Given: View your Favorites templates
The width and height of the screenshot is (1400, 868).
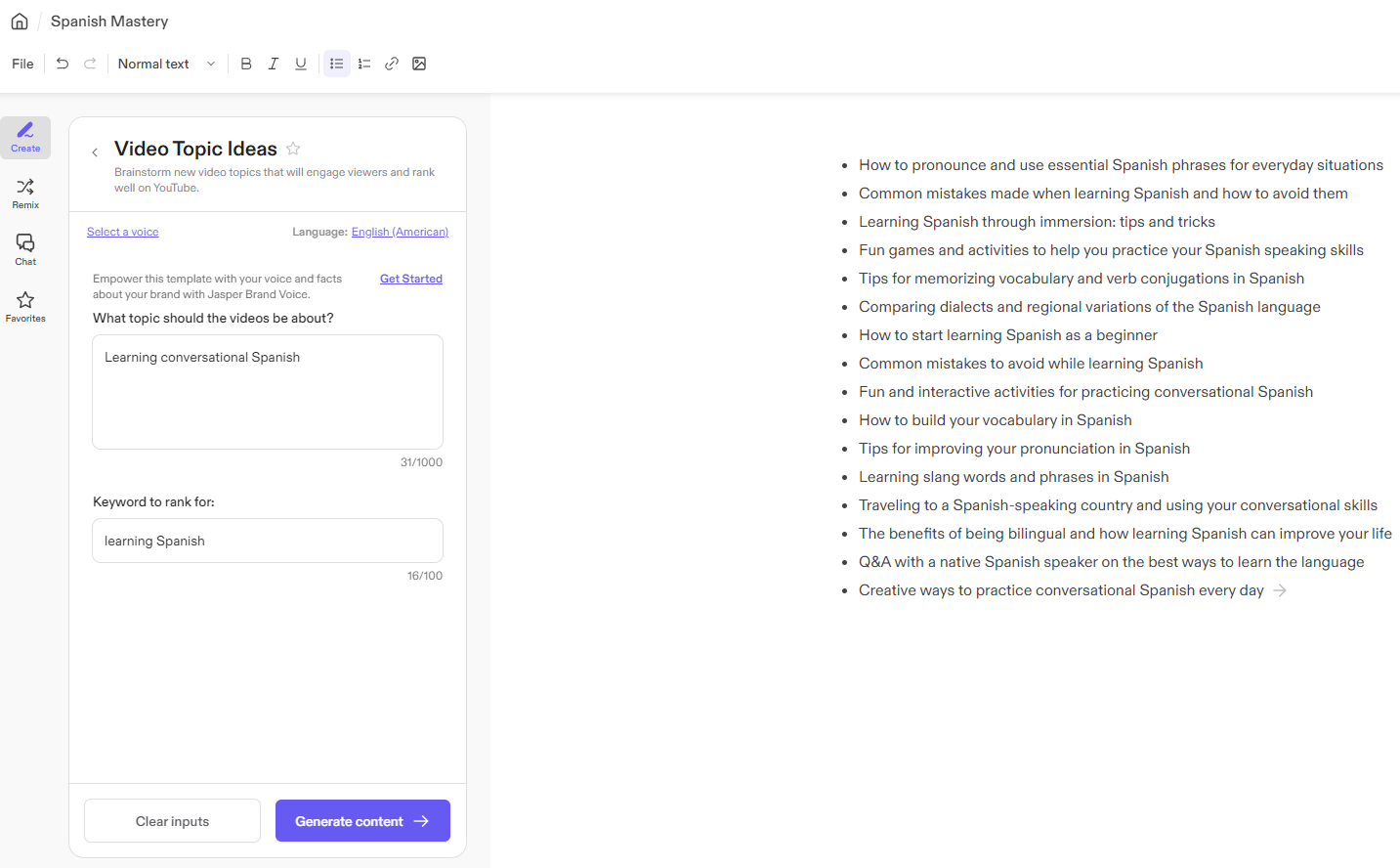Looking at the screenshot, I should (x=24, y=306).
